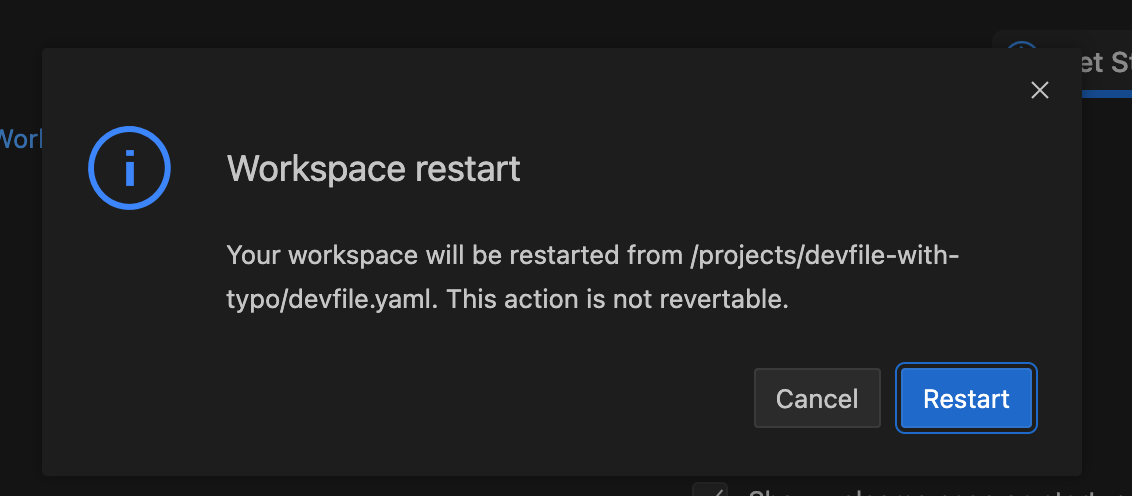The image size is (1132, 496).
Task: Close the Workspace restart dialog with X
Action: click(1040, 90)
